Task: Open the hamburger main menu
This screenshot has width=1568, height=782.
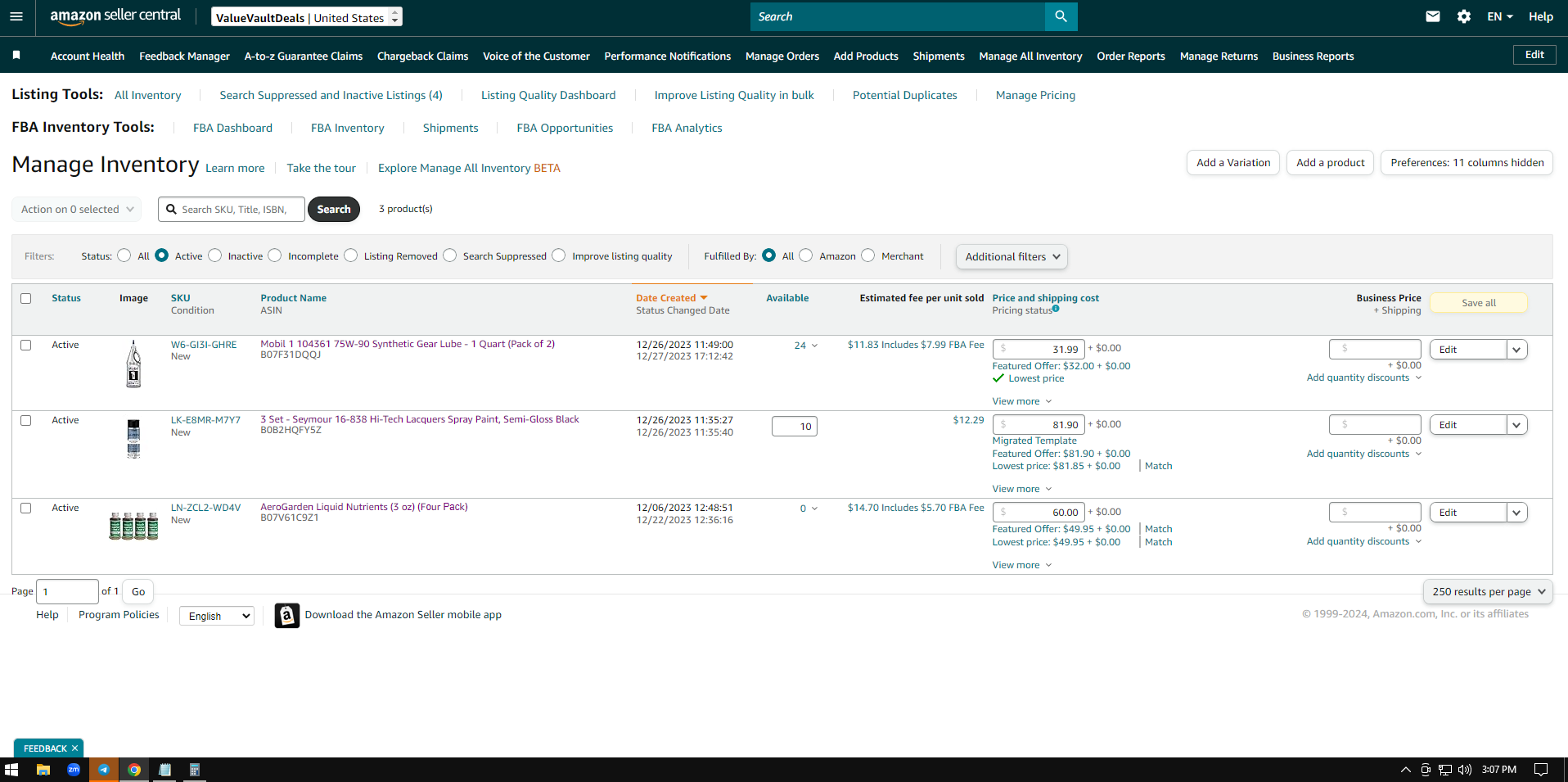Action: click(x=16, y=16)
